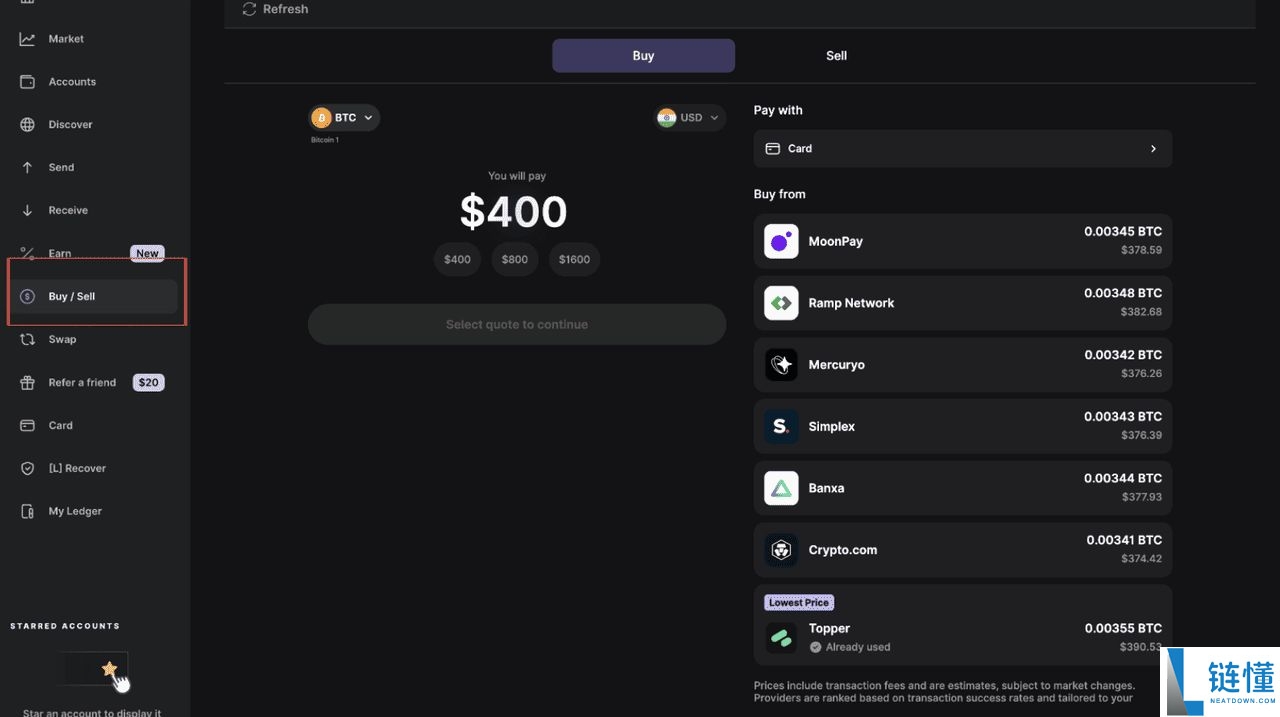Expand the BTC currency dropdown

coord(345,118)
